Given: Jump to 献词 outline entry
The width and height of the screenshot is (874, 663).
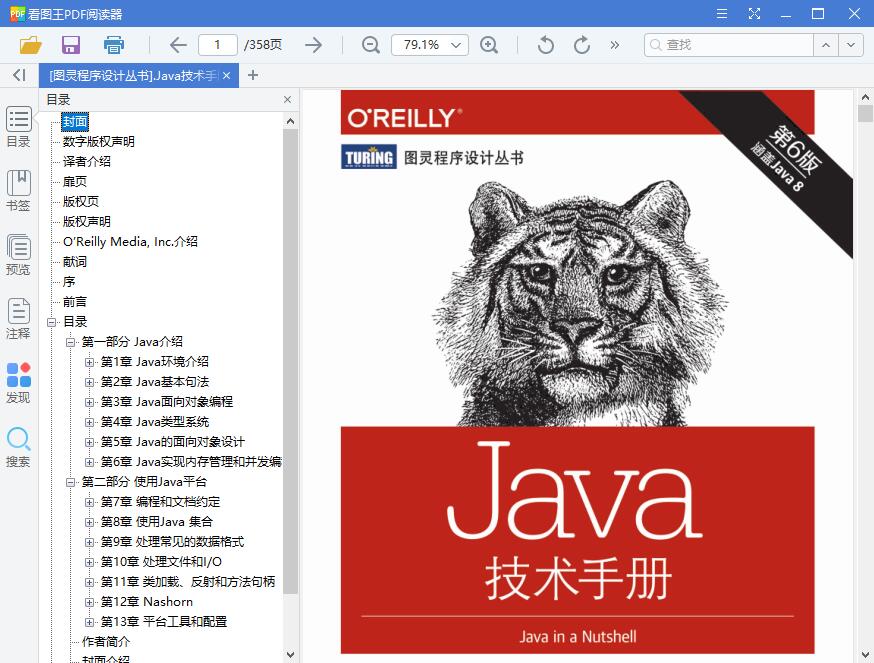Looking at the screenshot, I should pos(75,262).
